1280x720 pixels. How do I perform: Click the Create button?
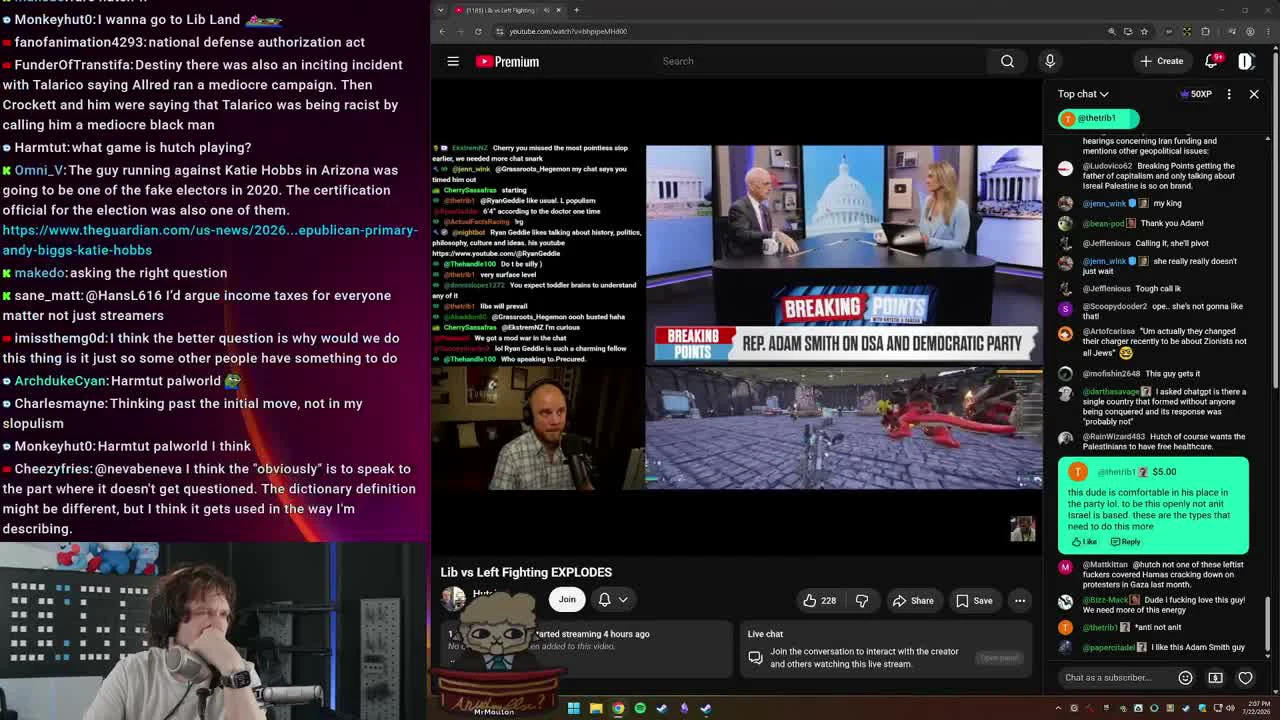pyautogui.click(x=1162, y=61)
